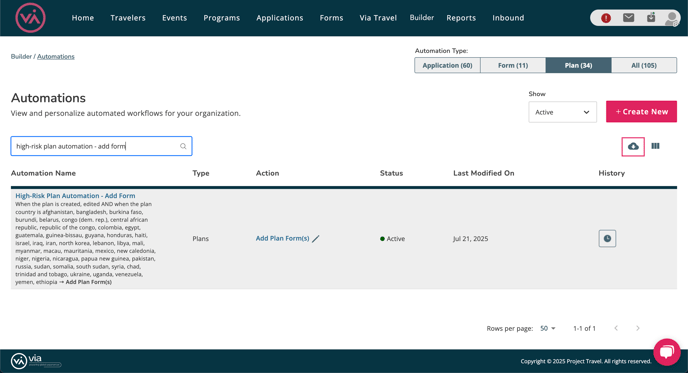Open the Reports menu
688x373 pixels.
[461, 18]
